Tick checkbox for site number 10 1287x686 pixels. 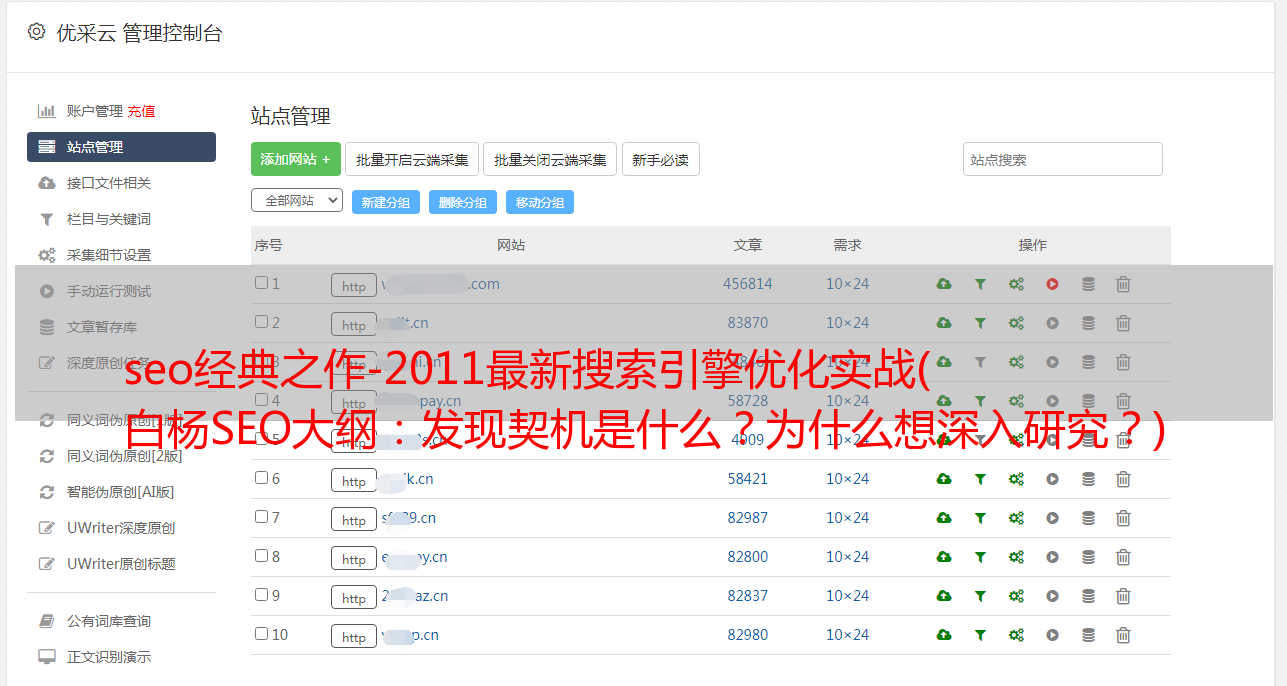(261, 634)
